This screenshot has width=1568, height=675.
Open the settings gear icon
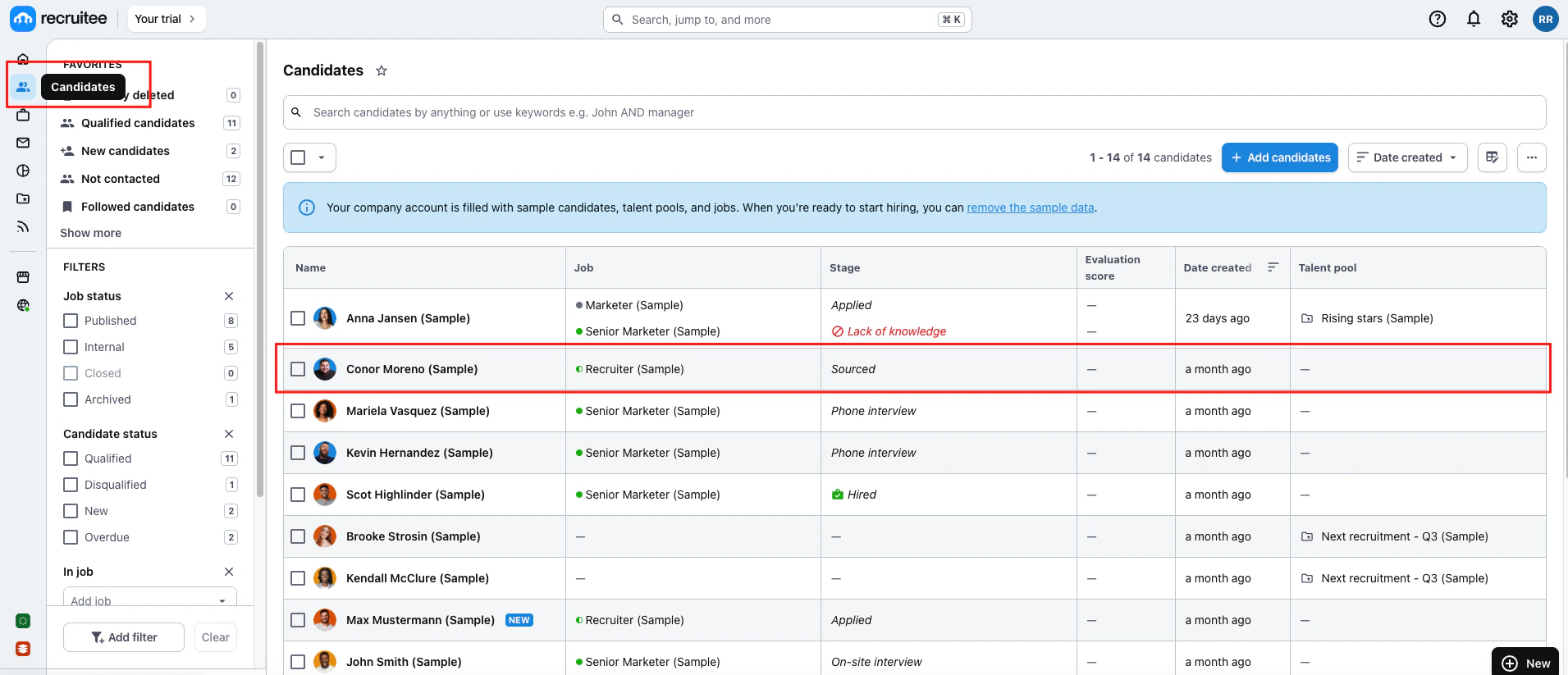[1510, 19]
